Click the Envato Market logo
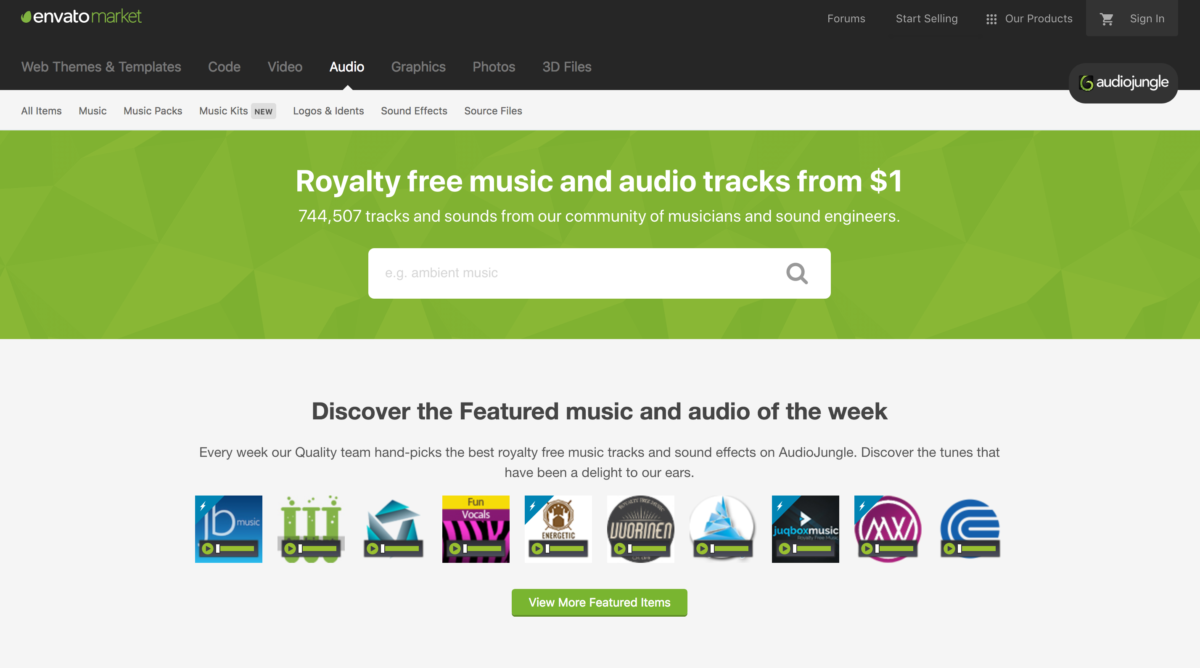The height and width of the screenshot is (668, 1200). click(82, 17)
